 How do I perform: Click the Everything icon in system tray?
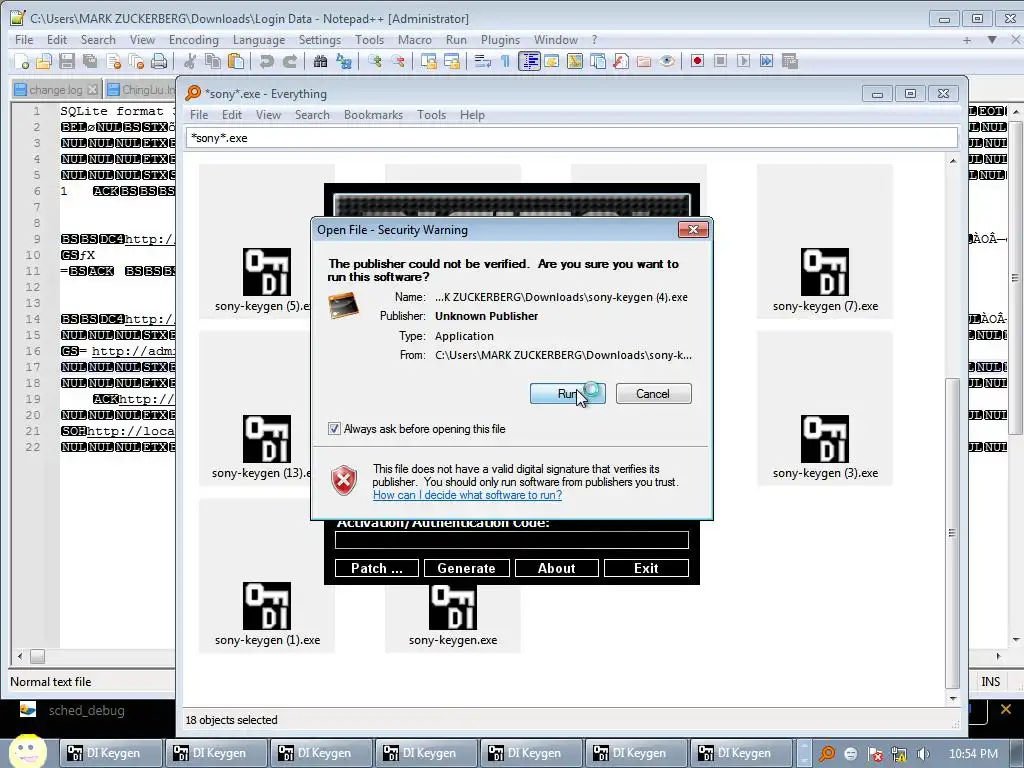tap(827, 754)
